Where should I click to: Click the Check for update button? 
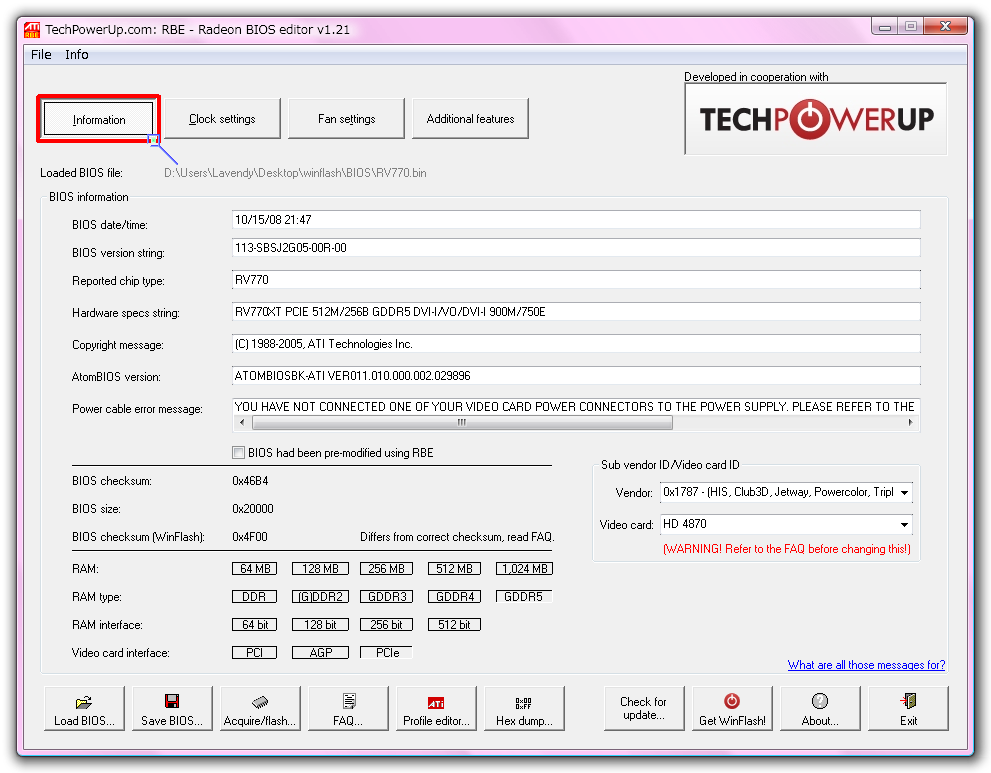click(x=643, y=709)
